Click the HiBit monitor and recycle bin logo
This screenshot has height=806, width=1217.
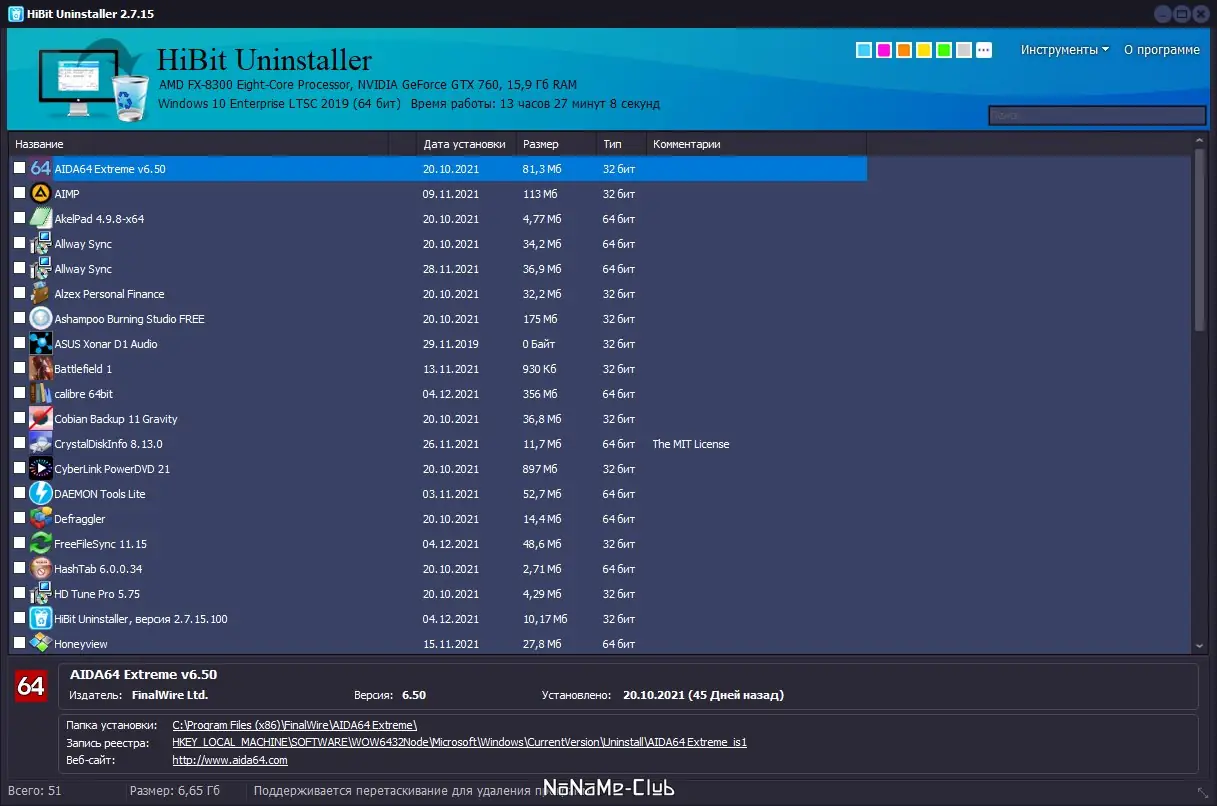(93, 82)
